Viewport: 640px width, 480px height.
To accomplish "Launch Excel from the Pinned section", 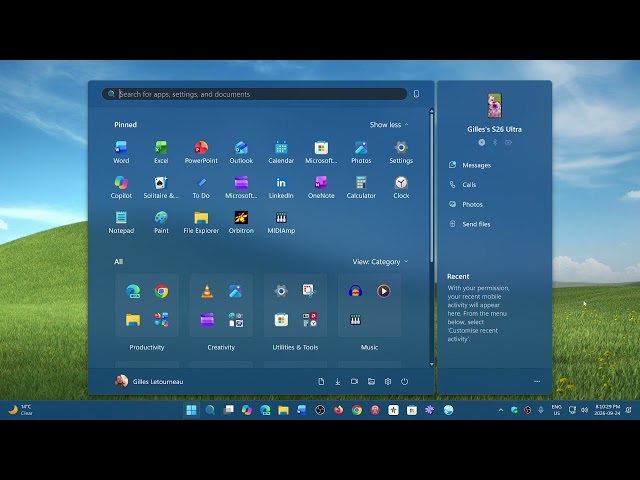I will [x=161, y=152].
